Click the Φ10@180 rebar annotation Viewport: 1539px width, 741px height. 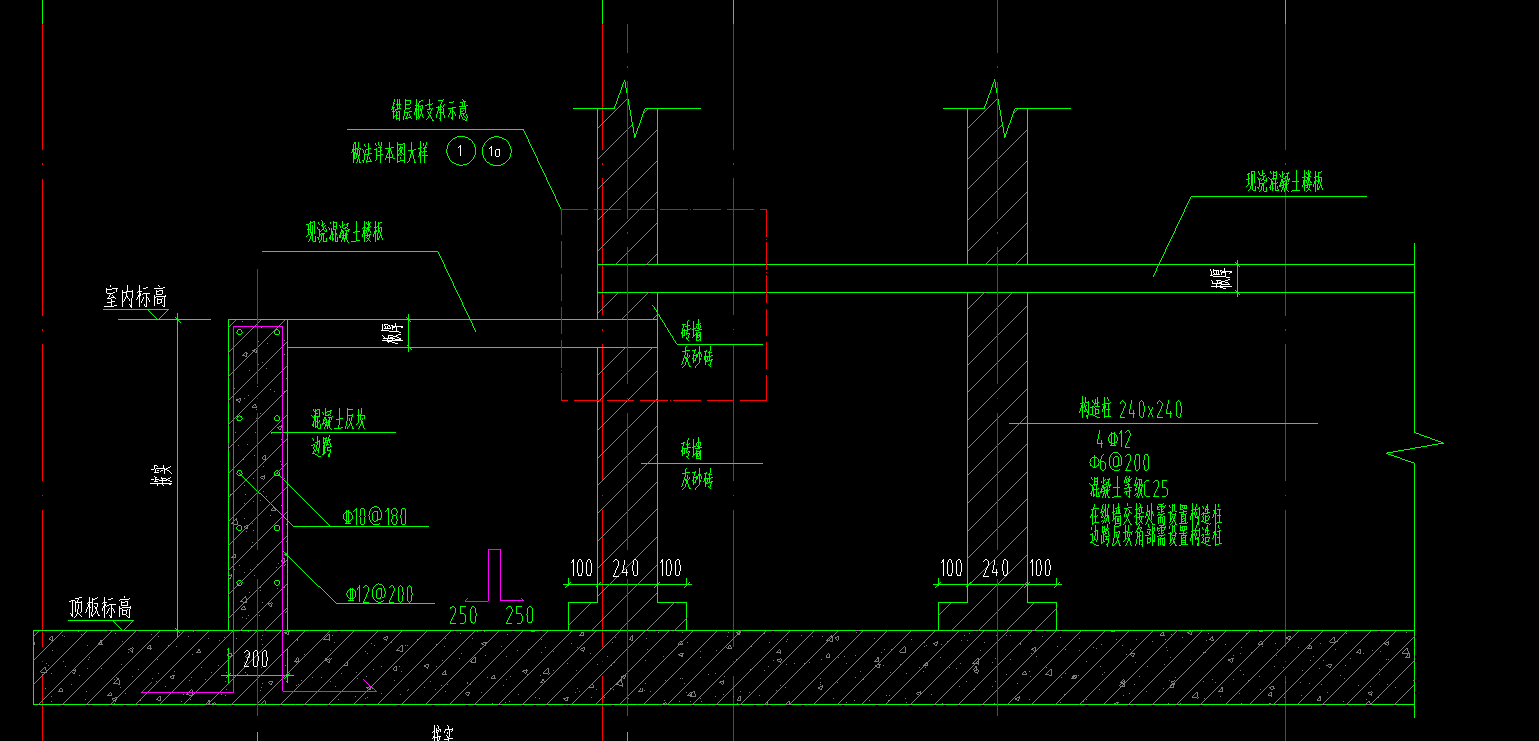click(x=373, y=517)
